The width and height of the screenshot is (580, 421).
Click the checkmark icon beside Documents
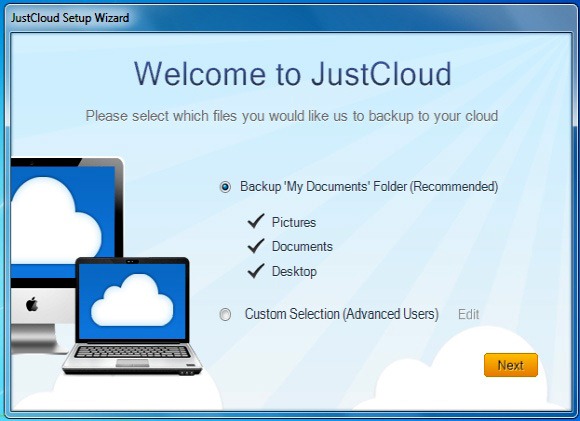click(x=256, y=246)
